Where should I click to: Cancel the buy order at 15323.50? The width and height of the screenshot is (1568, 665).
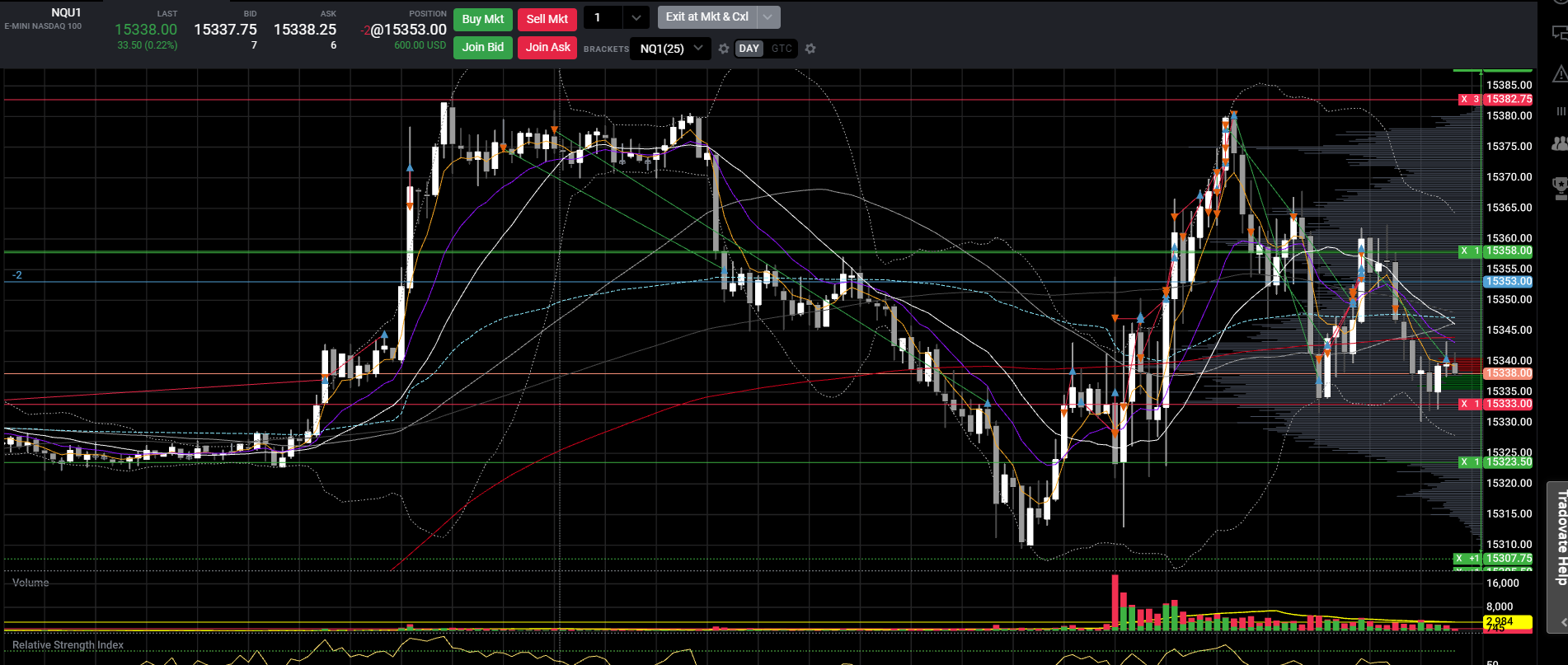[x=1464, y=462]
